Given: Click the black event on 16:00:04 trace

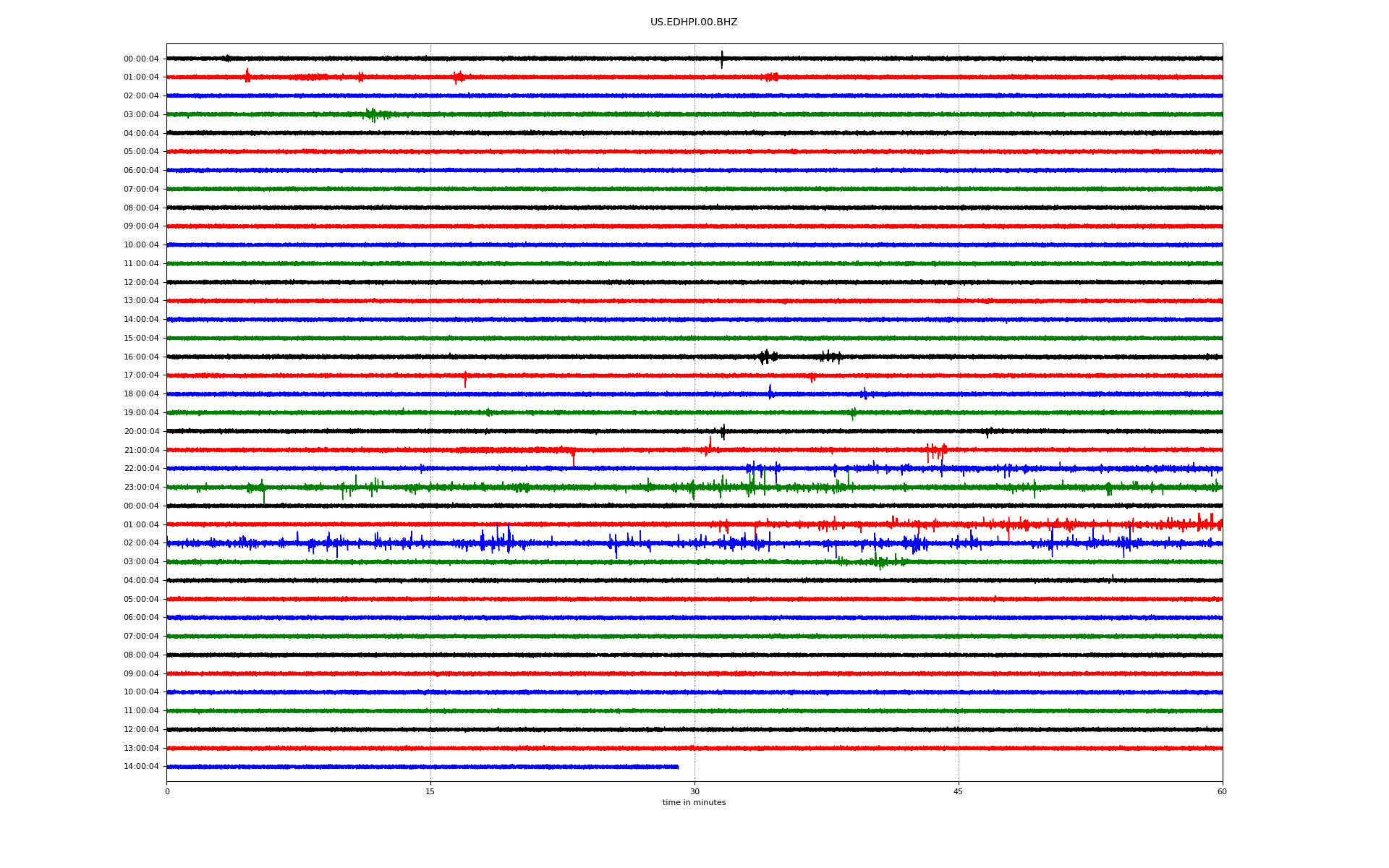Looking at the screenshot, I should point(767,357).
